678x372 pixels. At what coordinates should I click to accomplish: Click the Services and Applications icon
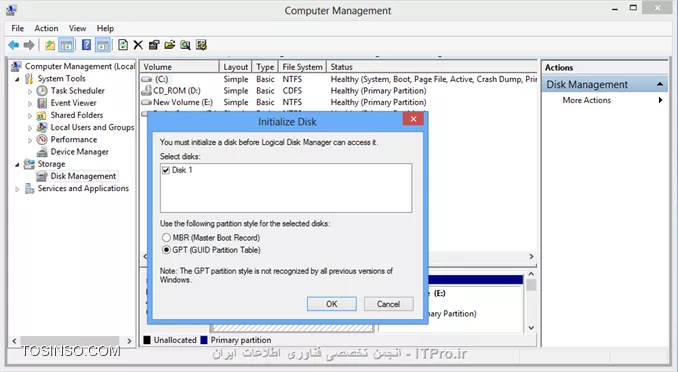click(29, 188)
